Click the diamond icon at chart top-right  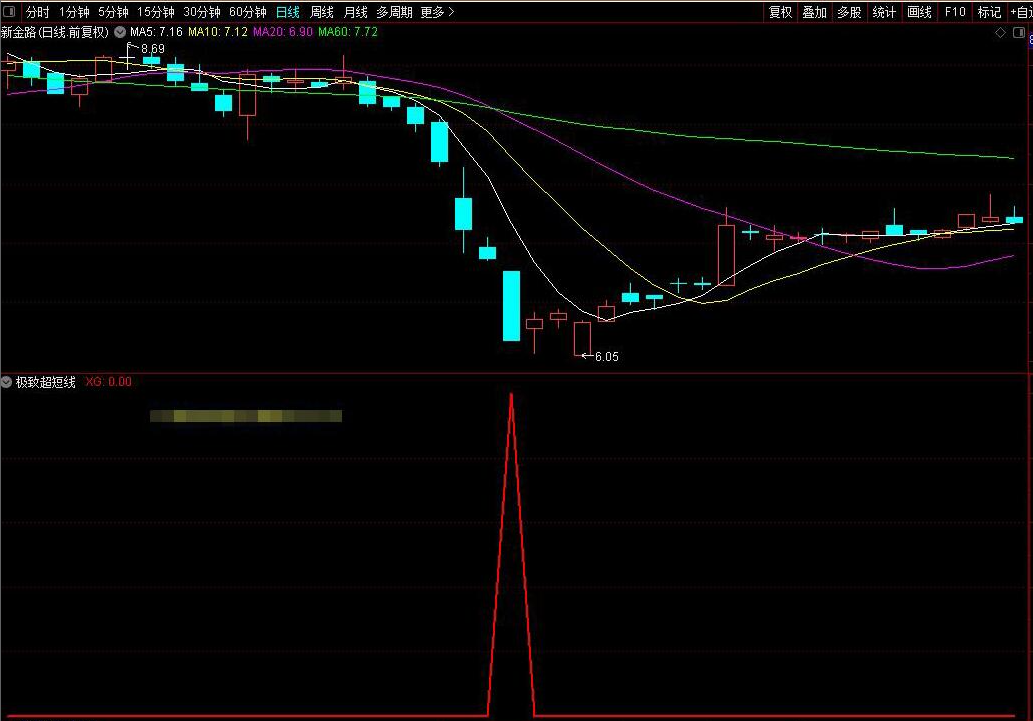1000,33
